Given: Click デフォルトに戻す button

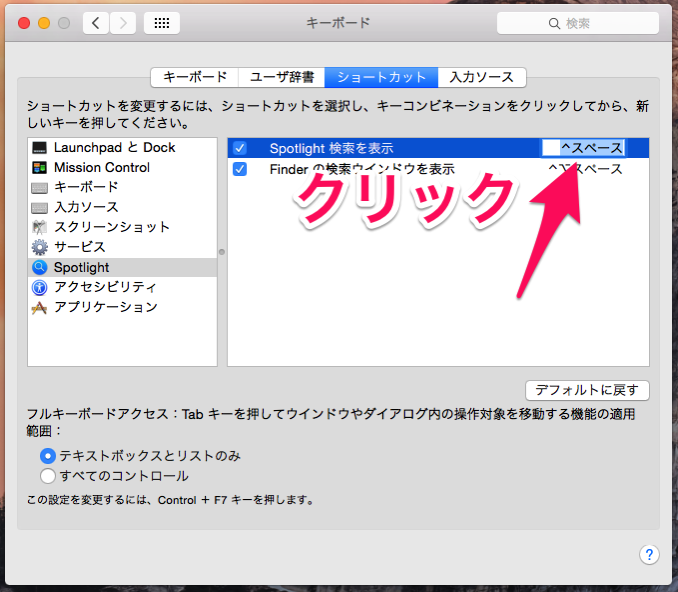Looking at the screenshot, I should point(587,390).
